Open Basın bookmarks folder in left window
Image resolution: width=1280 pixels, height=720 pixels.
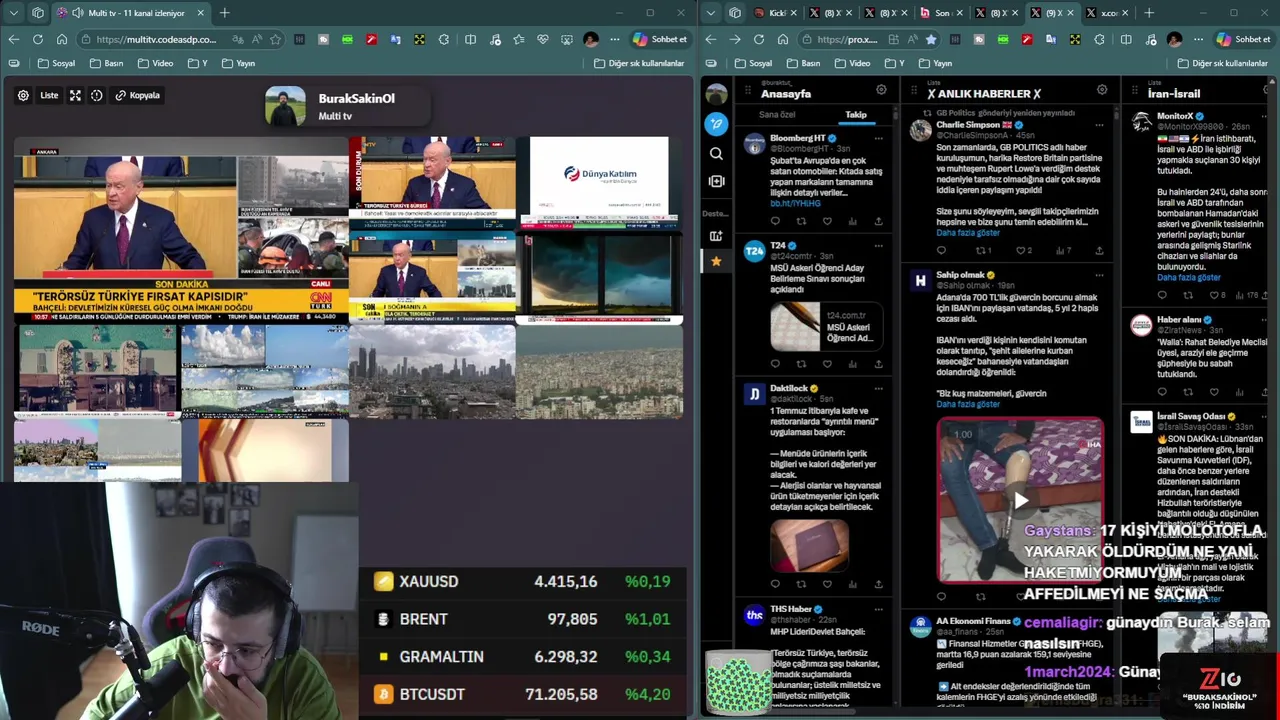point(108,63)
